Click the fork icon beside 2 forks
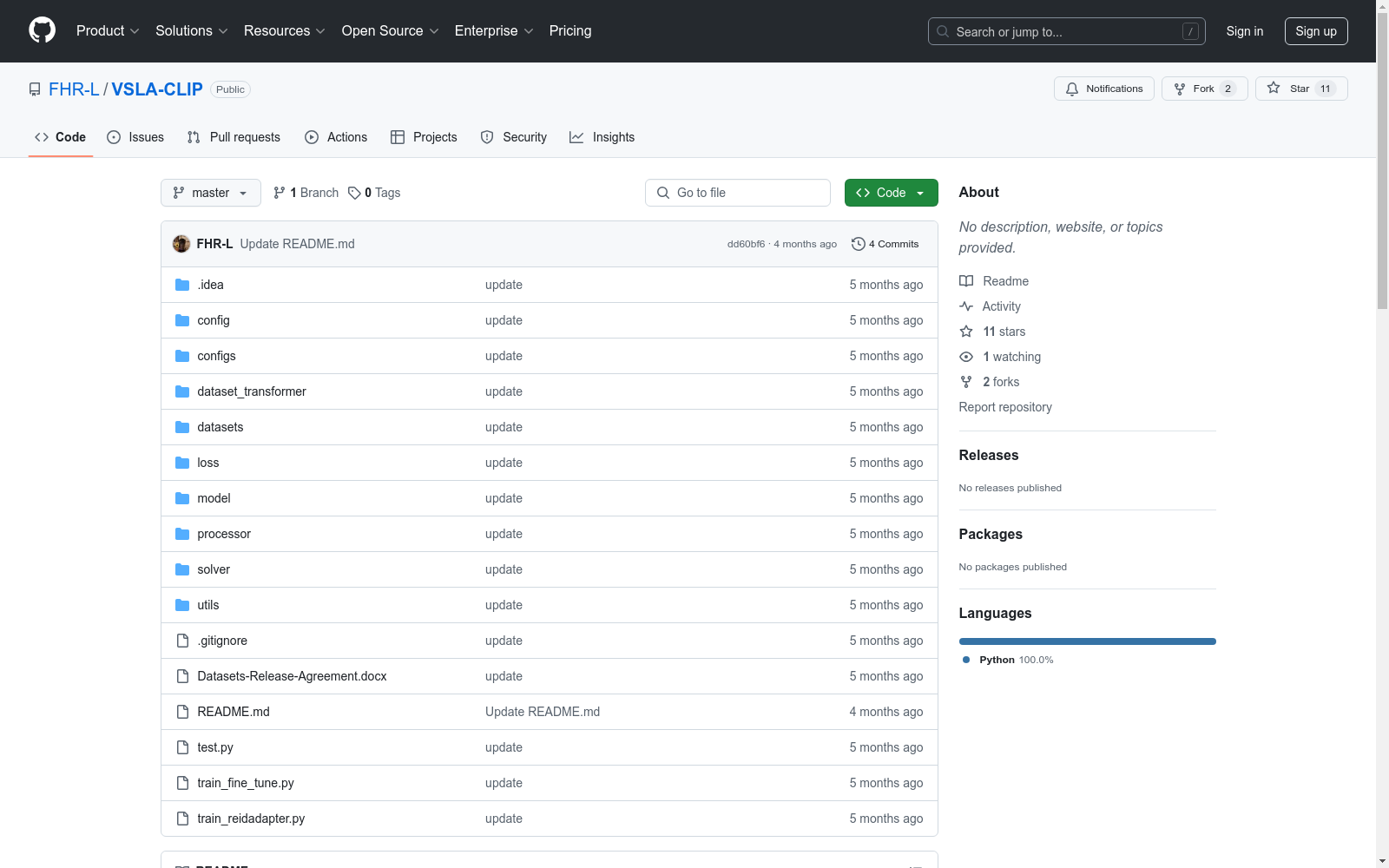 pos(966,382)
